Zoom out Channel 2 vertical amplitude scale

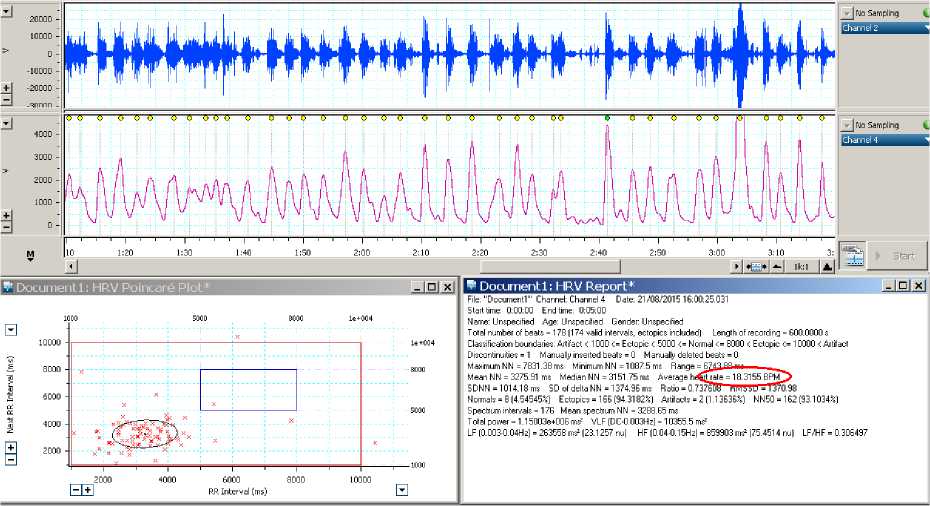pyautogui.click(x=7, y=100)
